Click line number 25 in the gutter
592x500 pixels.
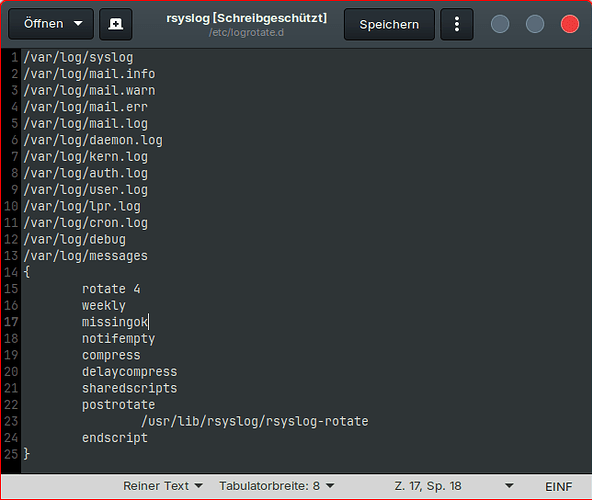11,454
